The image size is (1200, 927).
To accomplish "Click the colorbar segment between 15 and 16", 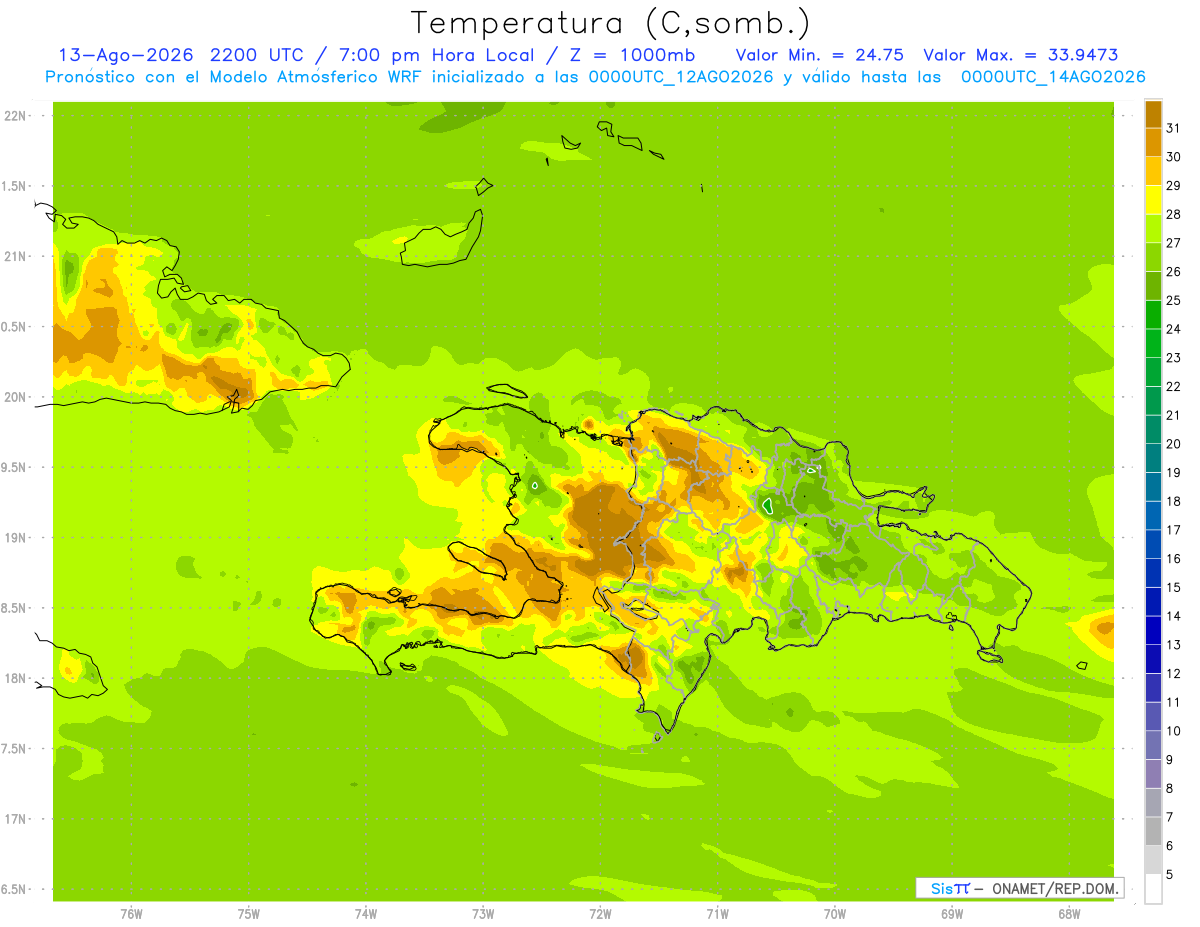I will click(1153, 573).
